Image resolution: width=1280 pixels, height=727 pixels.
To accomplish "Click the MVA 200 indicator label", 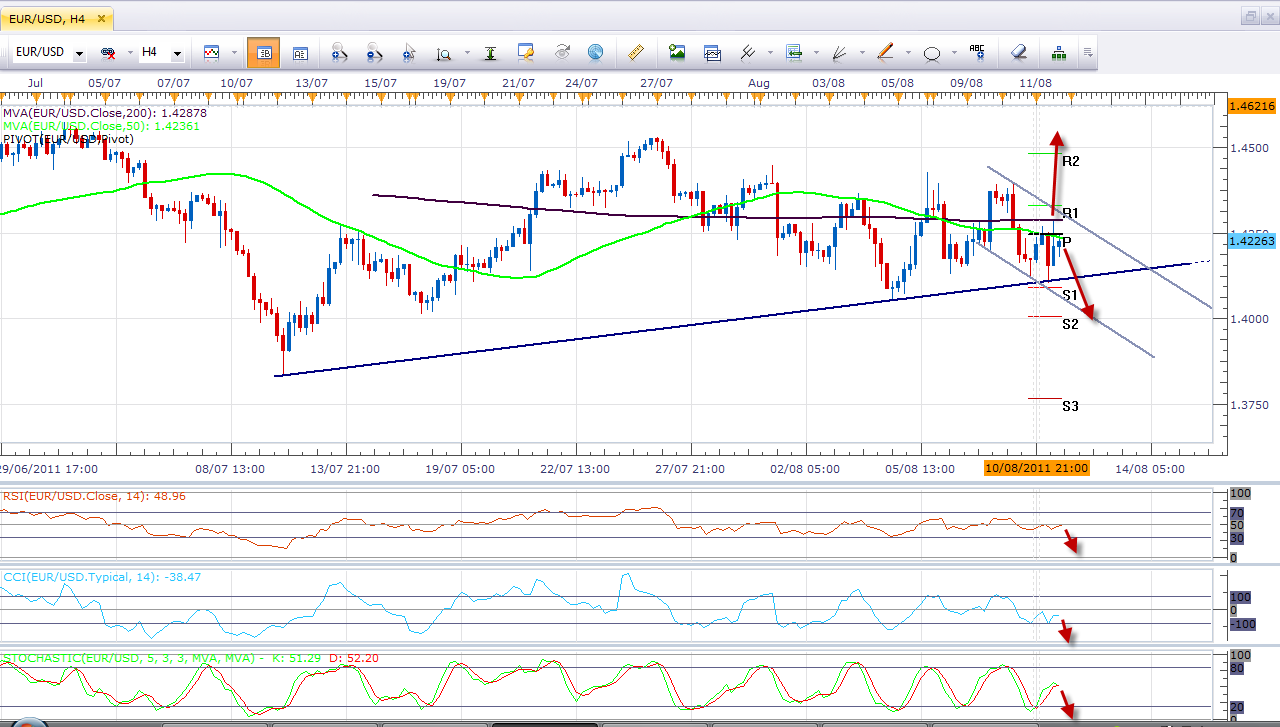I will (104, 114).
